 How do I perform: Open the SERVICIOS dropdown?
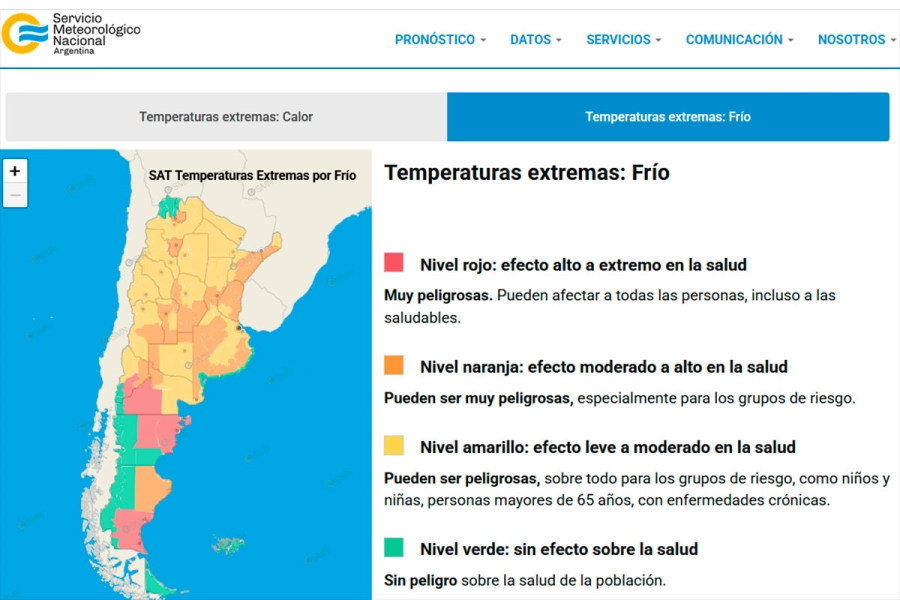coord(623,40)
